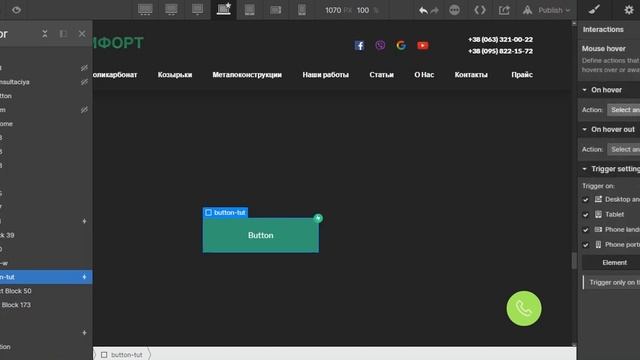Click the interaction lightning badge on Button

point(318,218)
